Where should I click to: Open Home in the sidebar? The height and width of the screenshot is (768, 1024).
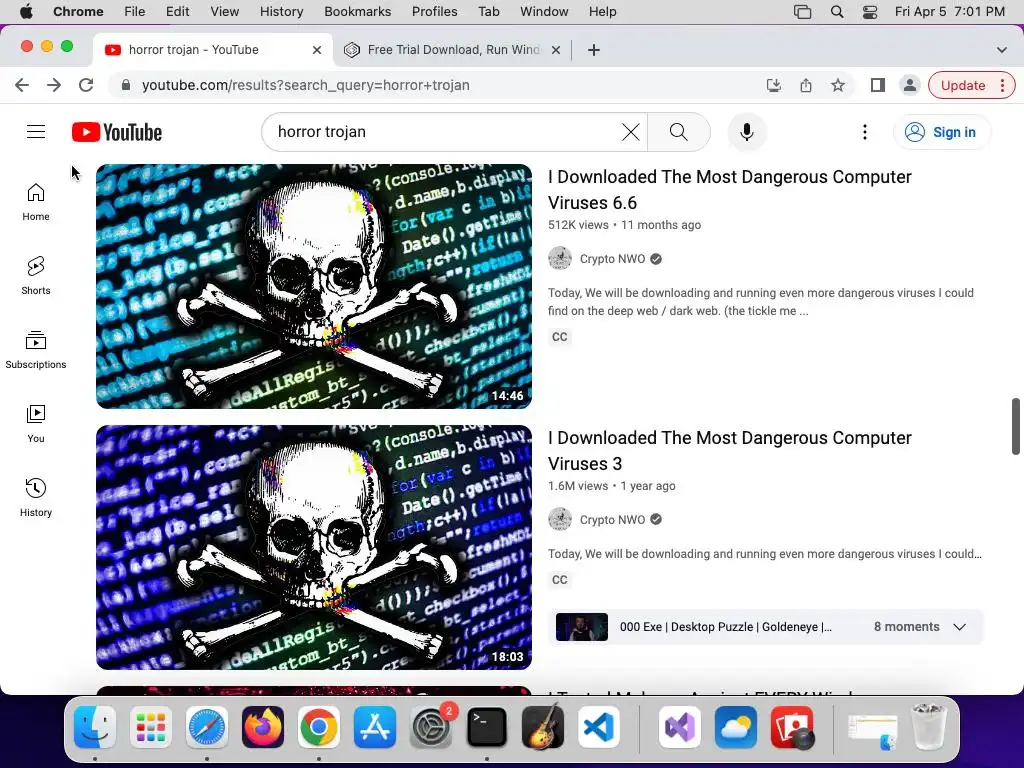[36, 202]
